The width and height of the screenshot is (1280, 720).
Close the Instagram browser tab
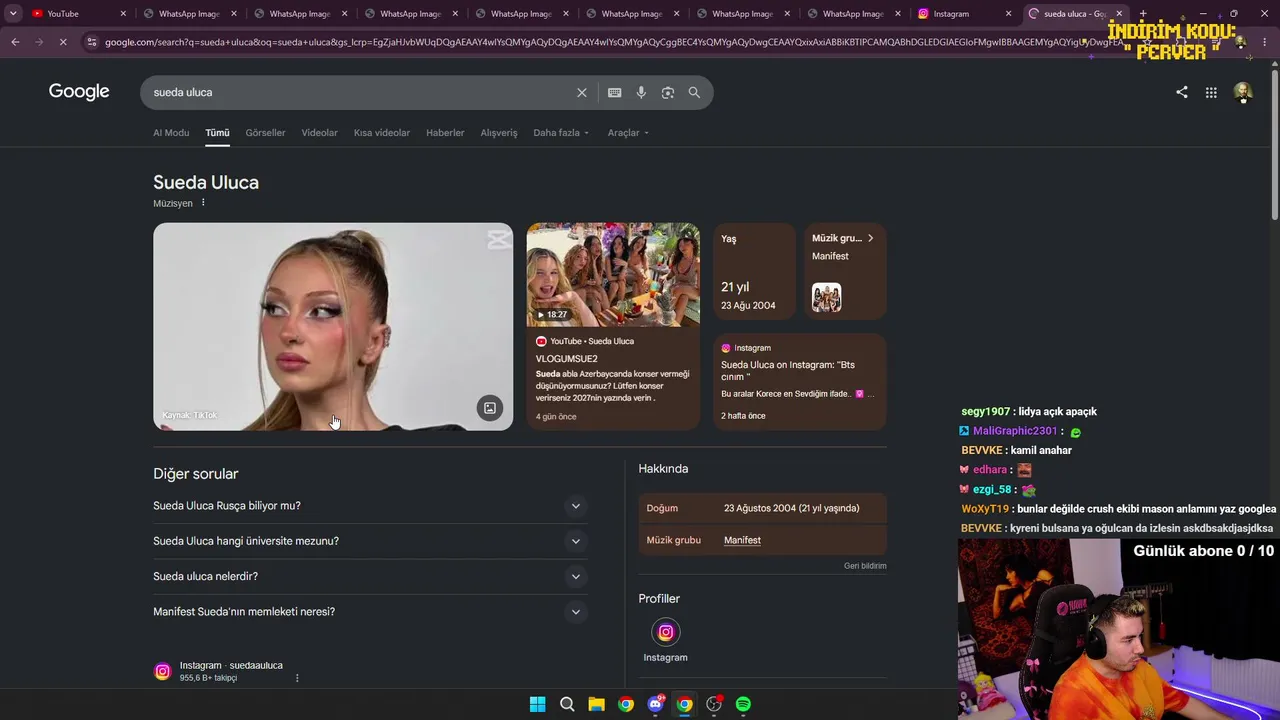[x=1009, y=14]
